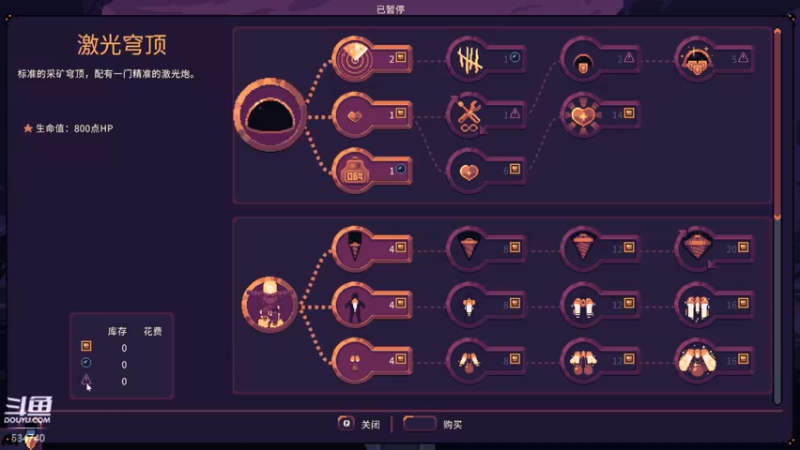Viewport: 800px width, 450px height.
Task: Select the twin jetpack upgrade costing 12
Action: pos(600,305)
